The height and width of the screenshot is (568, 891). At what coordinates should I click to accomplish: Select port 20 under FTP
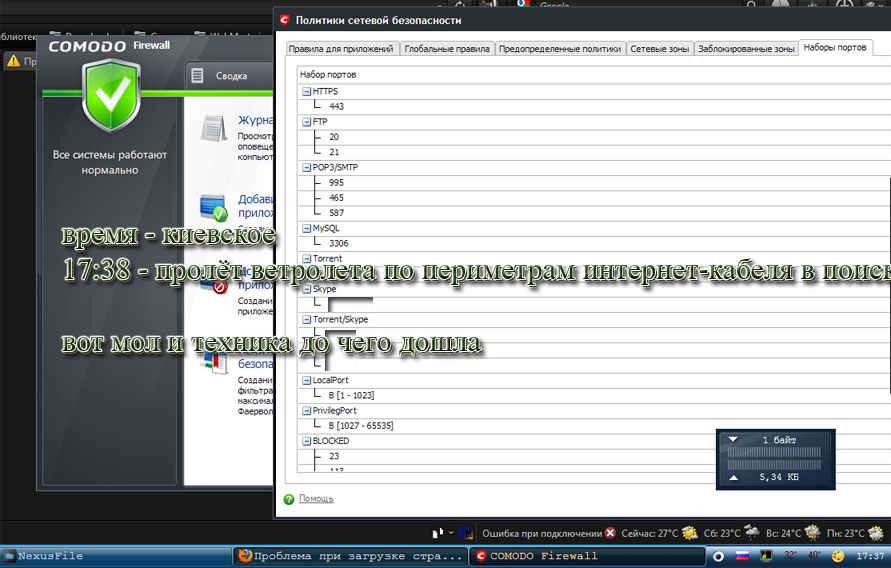[x=334, y=137]
